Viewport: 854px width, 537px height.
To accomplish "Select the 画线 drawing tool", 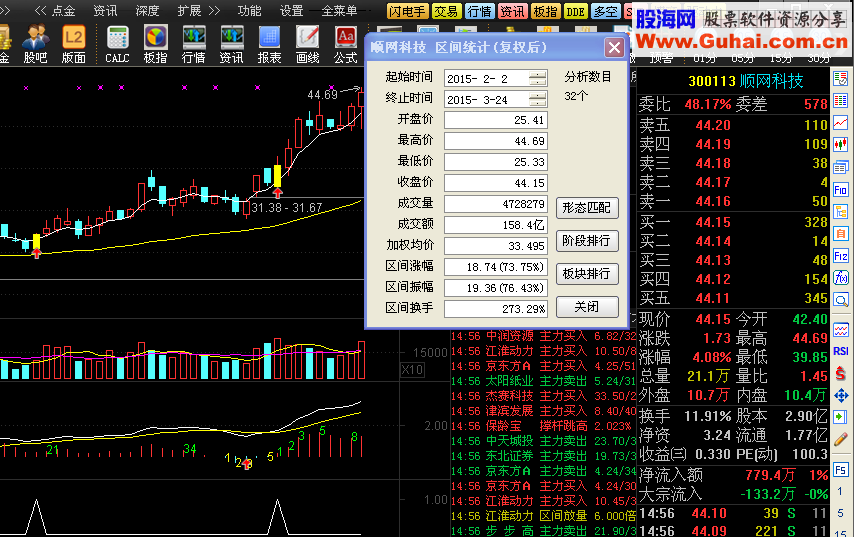I will pyautogui.click(x=308, y=44).
